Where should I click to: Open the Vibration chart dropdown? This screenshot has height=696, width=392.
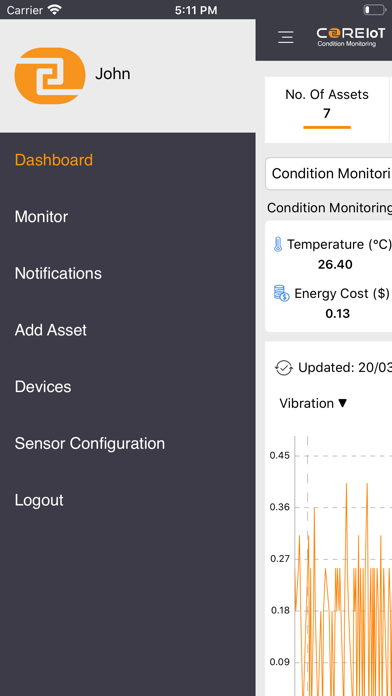(x=313, y=403)
